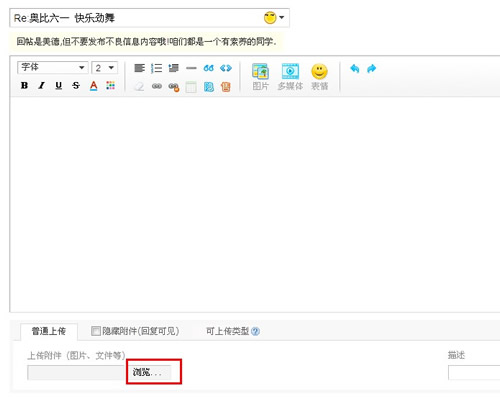Click the 浏览... browse button
The height and width of the screenshot is (399, 500).
tap(149, 372)
